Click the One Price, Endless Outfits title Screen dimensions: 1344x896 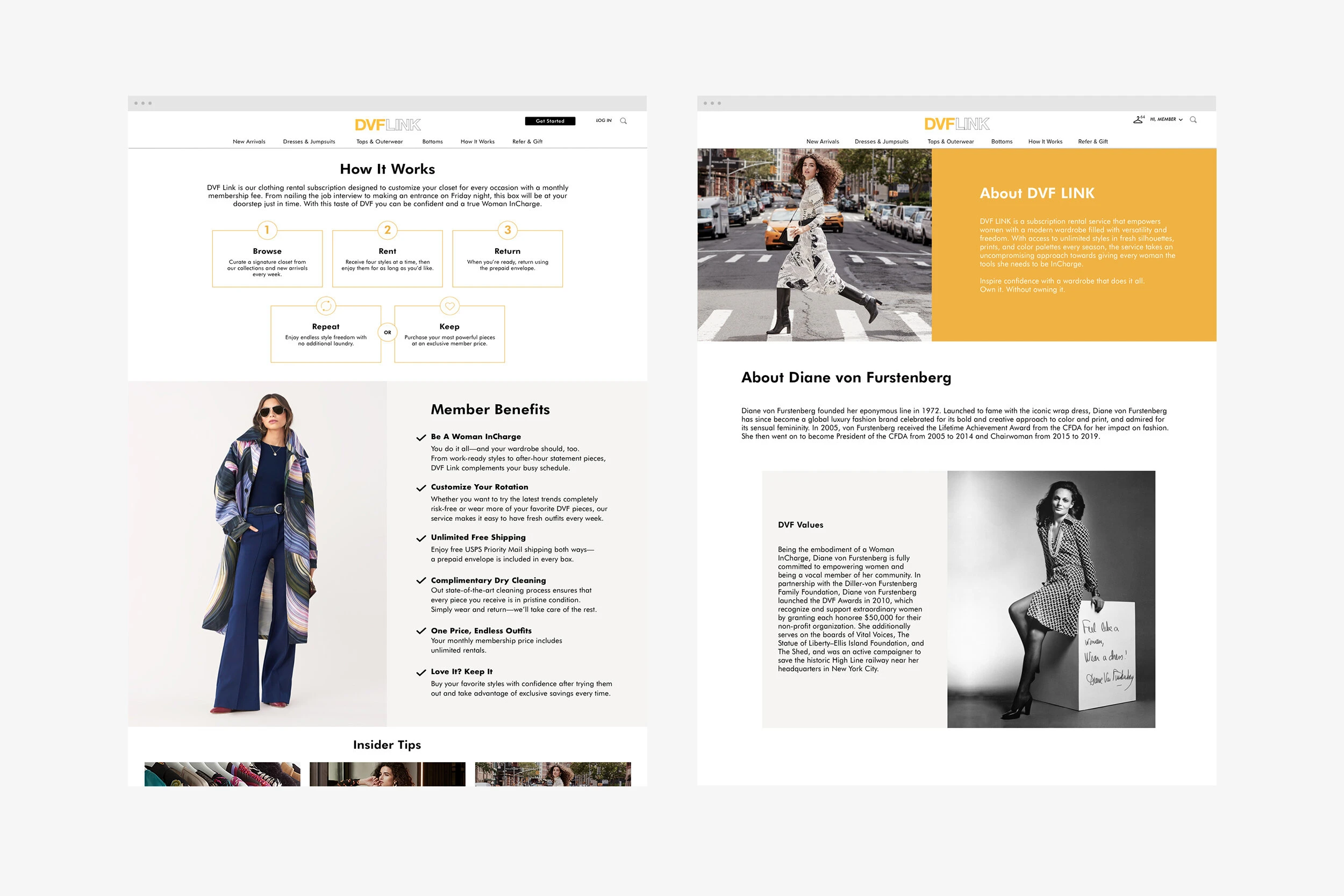click(481, 631)
